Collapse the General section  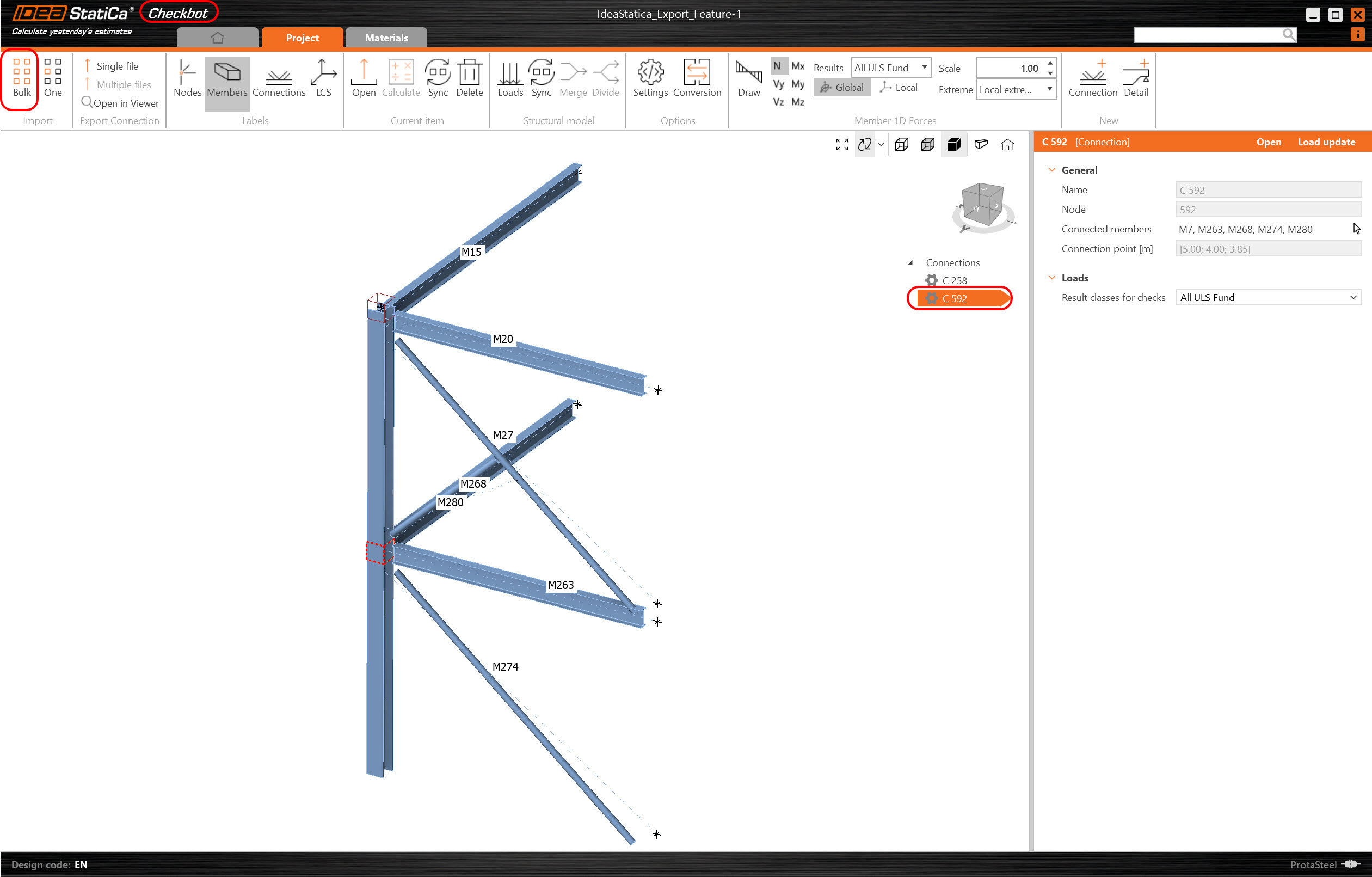[1052, 170]
